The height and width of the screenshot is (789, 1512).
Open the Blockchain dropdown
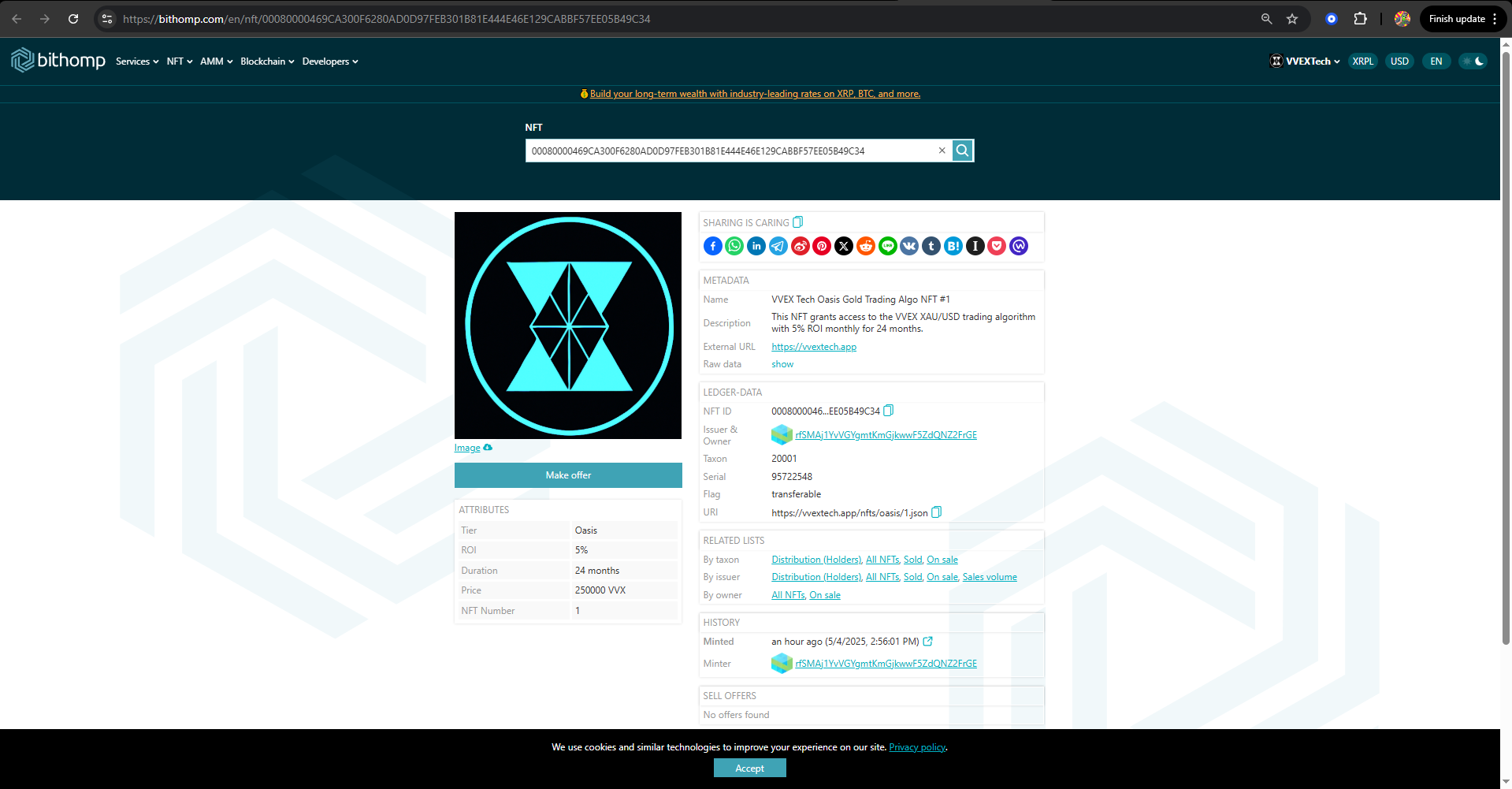click(268, 61)
